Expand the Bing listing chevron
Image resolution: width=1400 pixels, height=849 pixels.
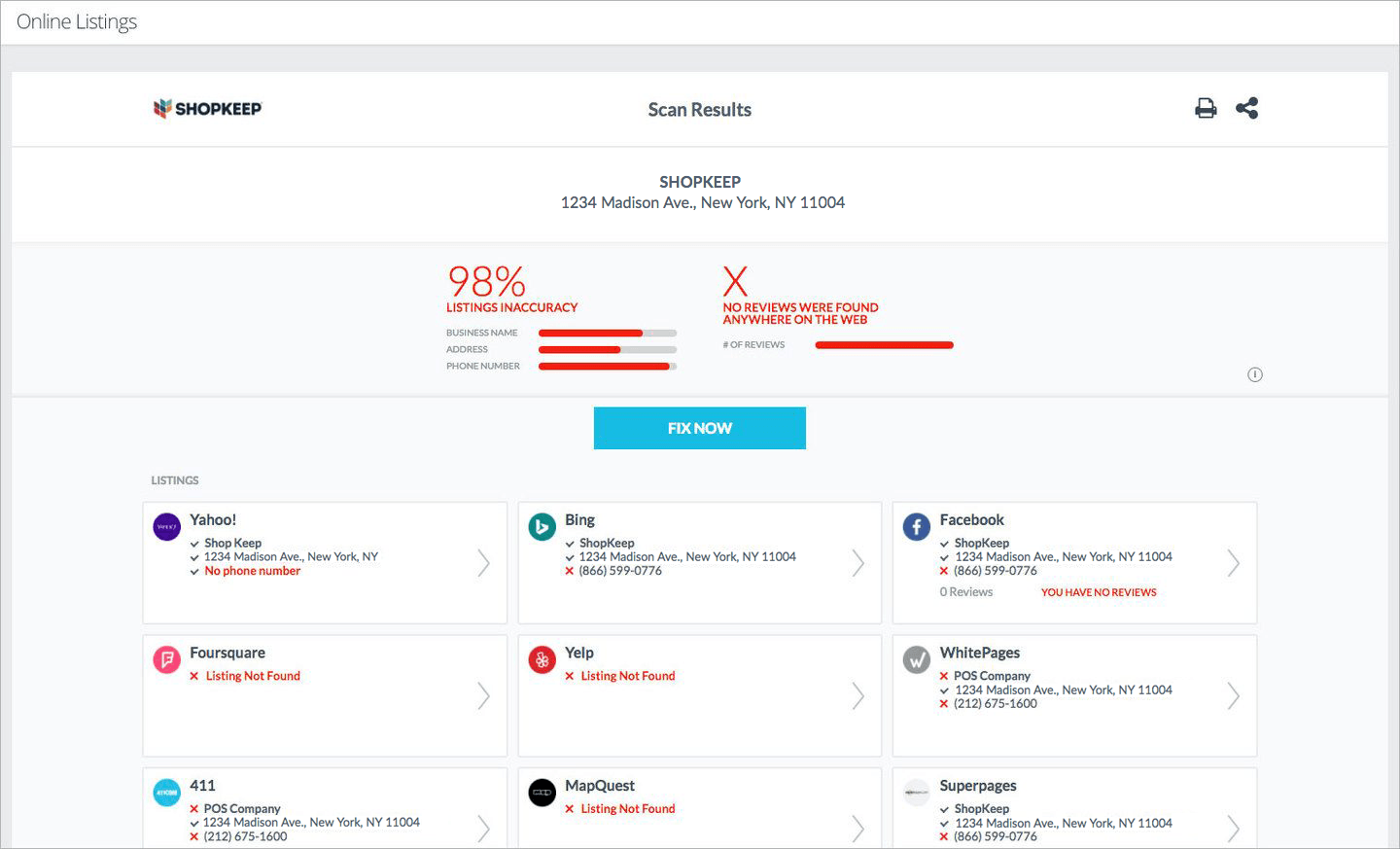click(857, 563)
